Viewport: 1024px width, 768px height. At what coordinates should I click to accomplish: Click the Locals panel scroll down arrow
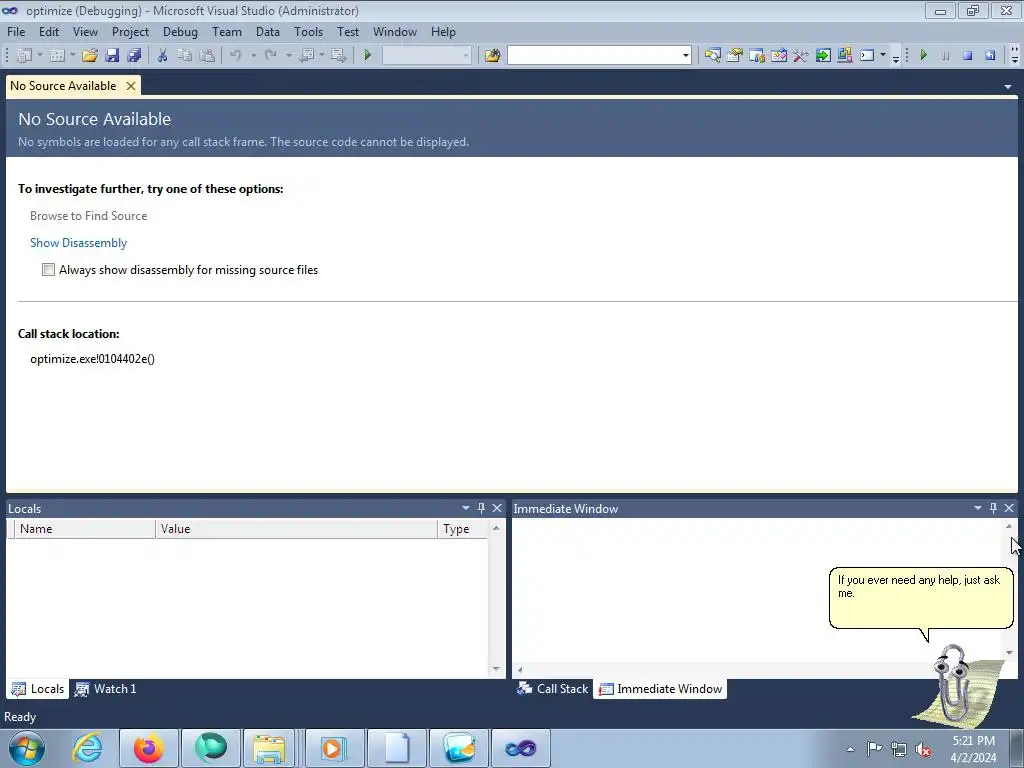(x=496, y=669)
